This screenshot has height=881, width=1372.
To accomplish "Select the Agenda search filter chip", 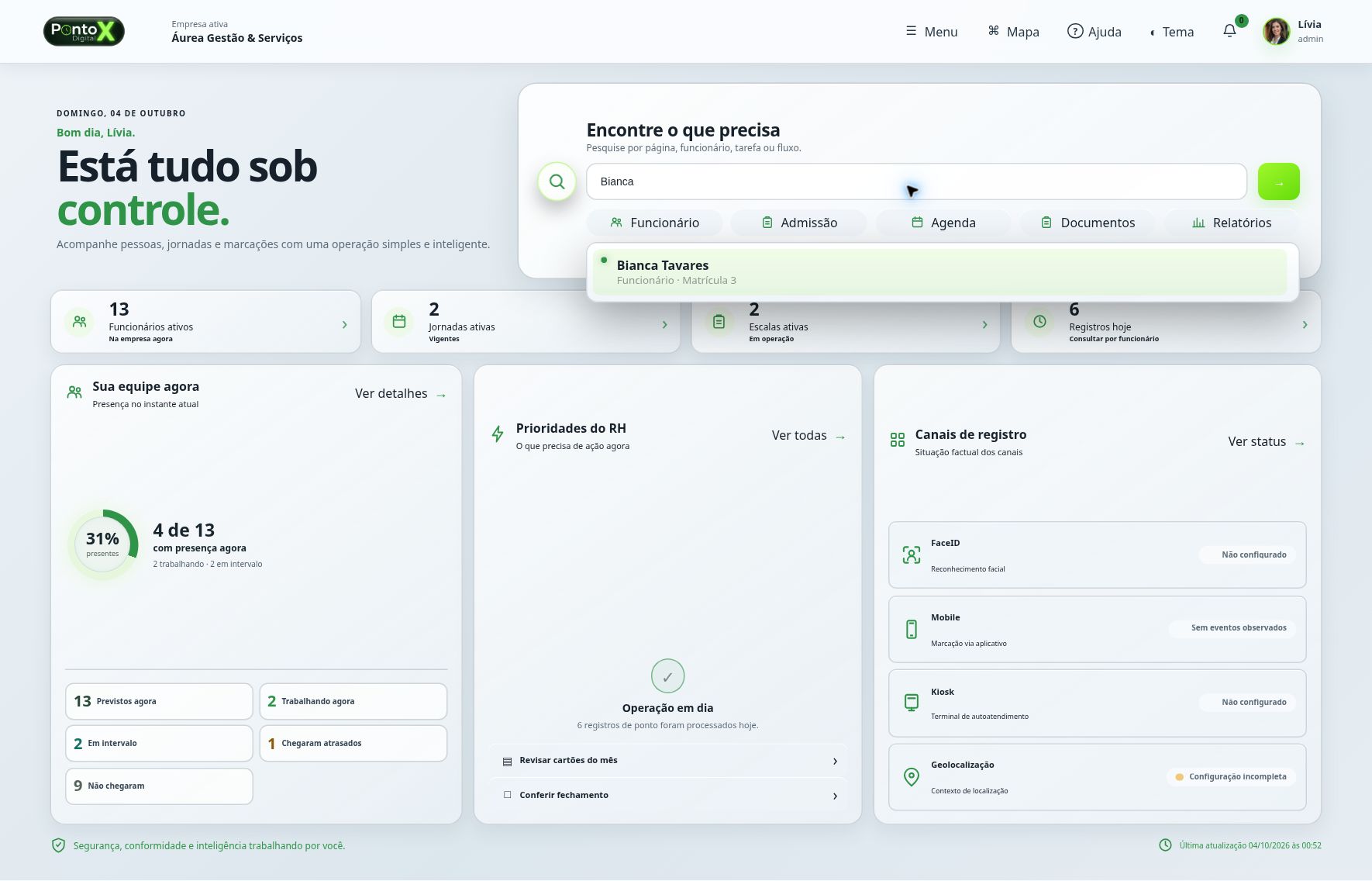I will click(943, 223).
